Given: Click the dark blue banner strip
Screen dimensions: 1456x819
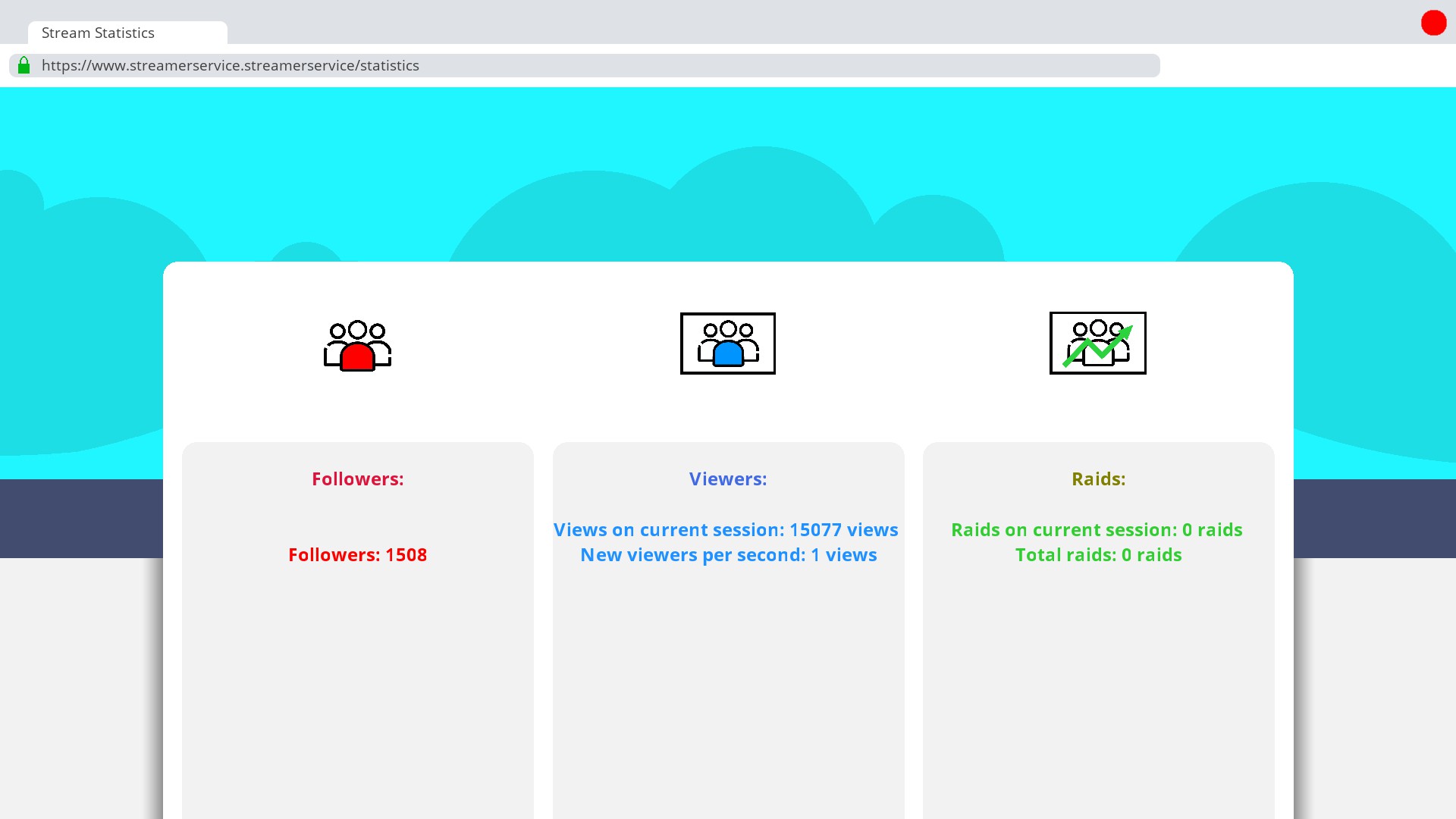Looking at the screenshot, I should click(x=80, y=519).
